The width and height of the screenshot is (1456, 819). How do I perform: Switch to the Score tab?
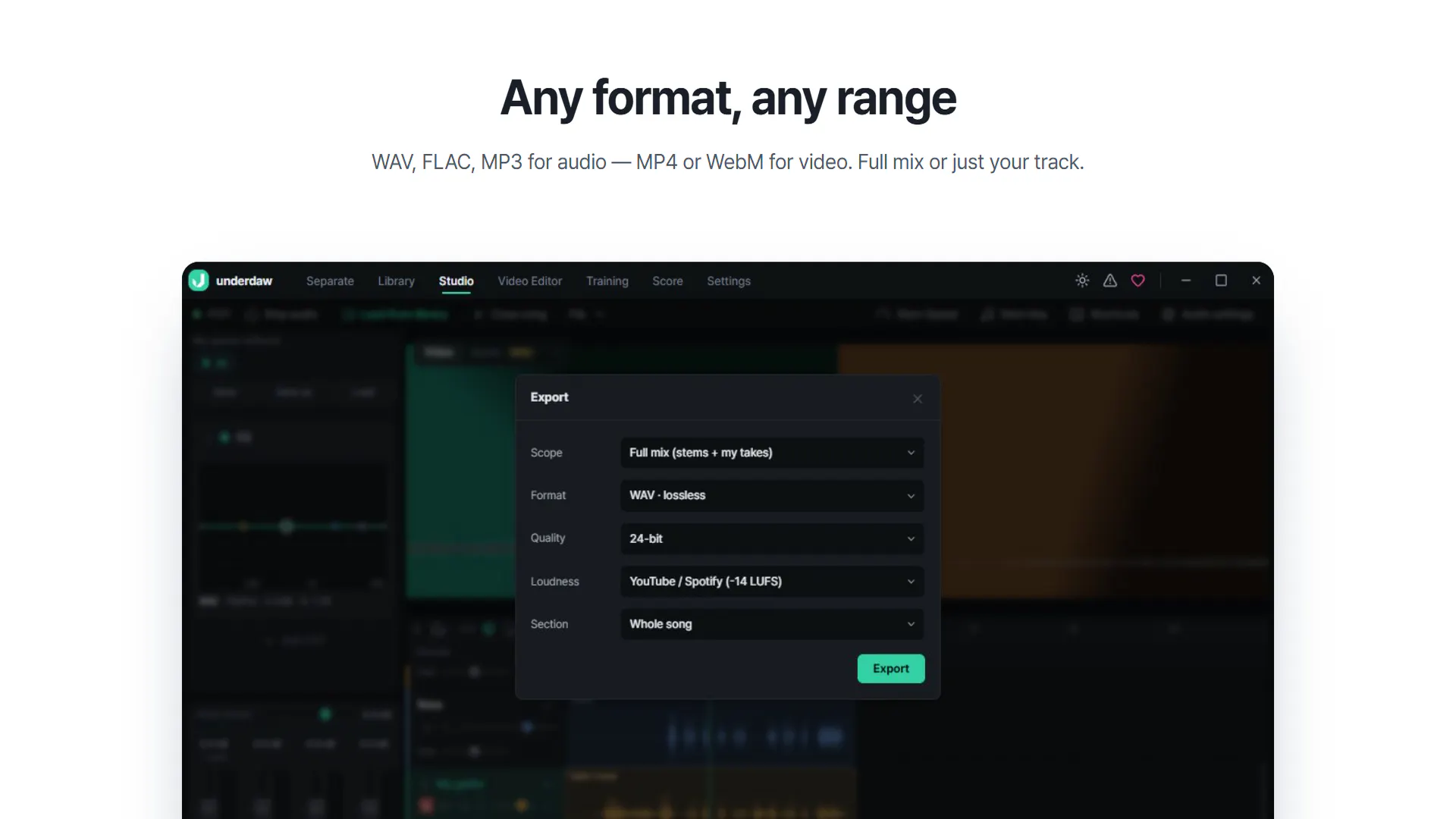click(x=667, y=281)
